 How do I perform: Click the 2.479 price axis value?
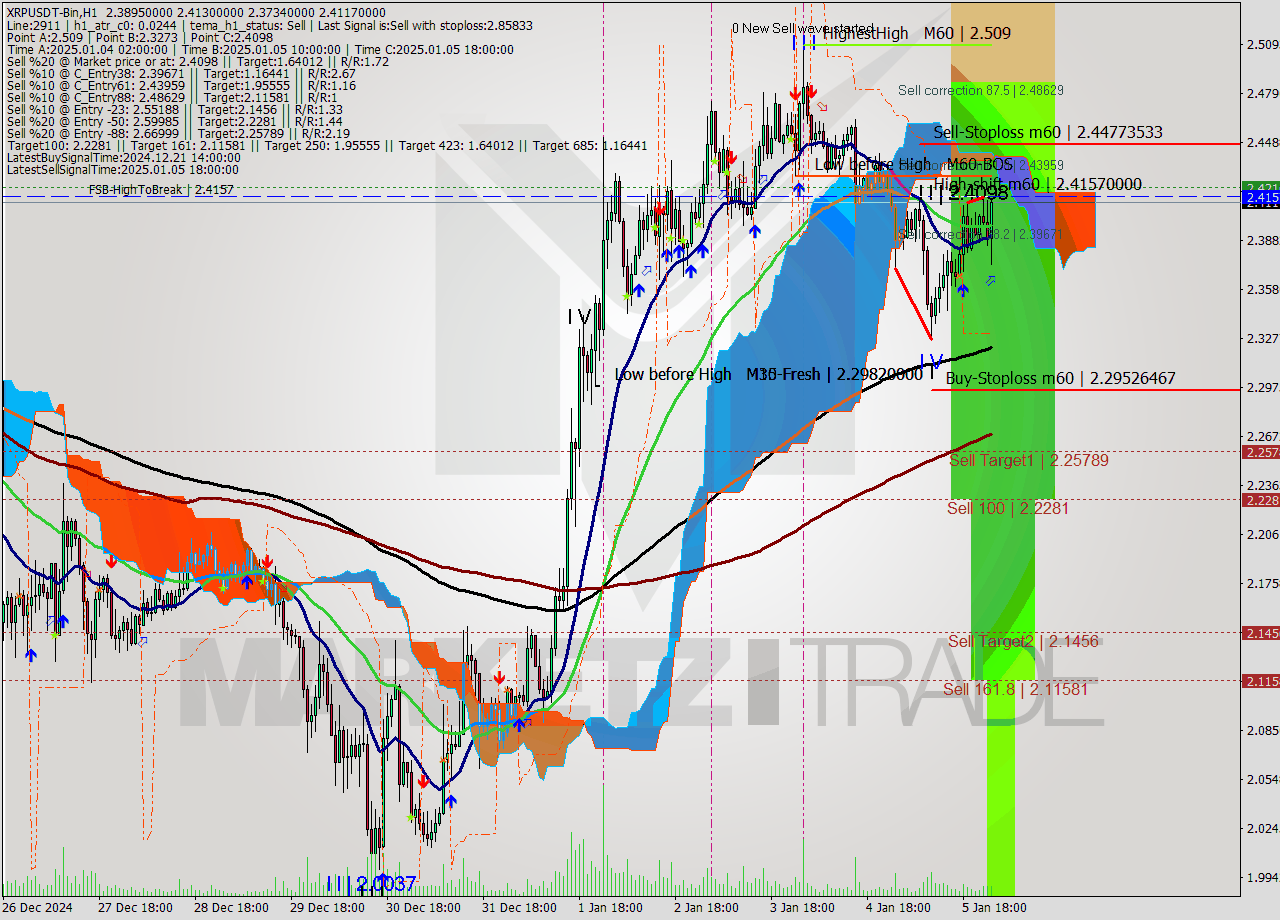coord(1262,93)
